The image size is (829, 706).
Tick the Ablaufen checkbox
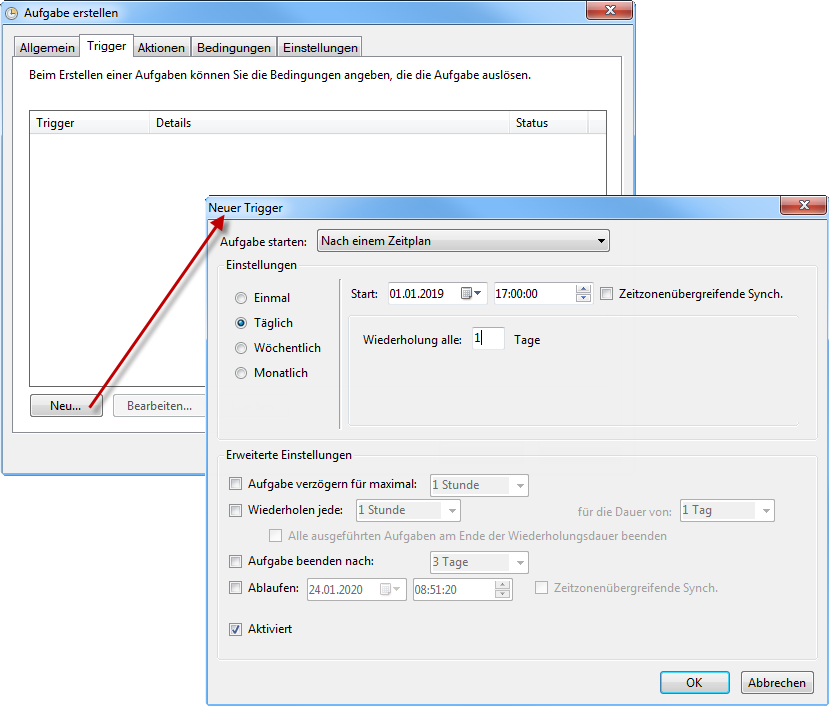(236, 588)
